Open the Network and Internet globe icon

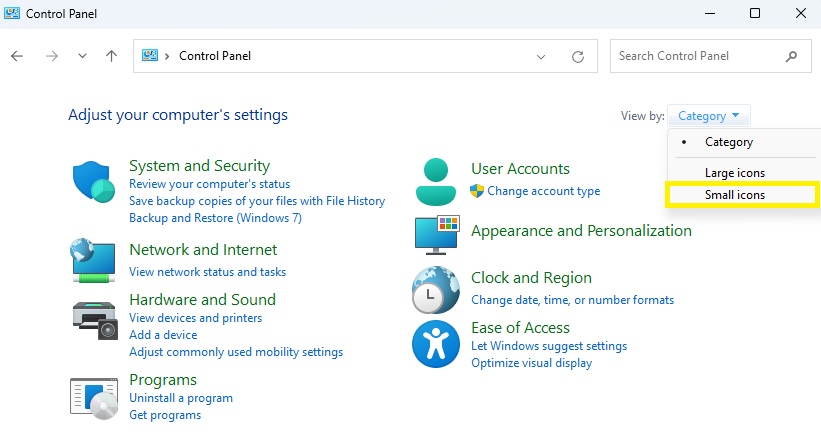(x=93, y=260)
